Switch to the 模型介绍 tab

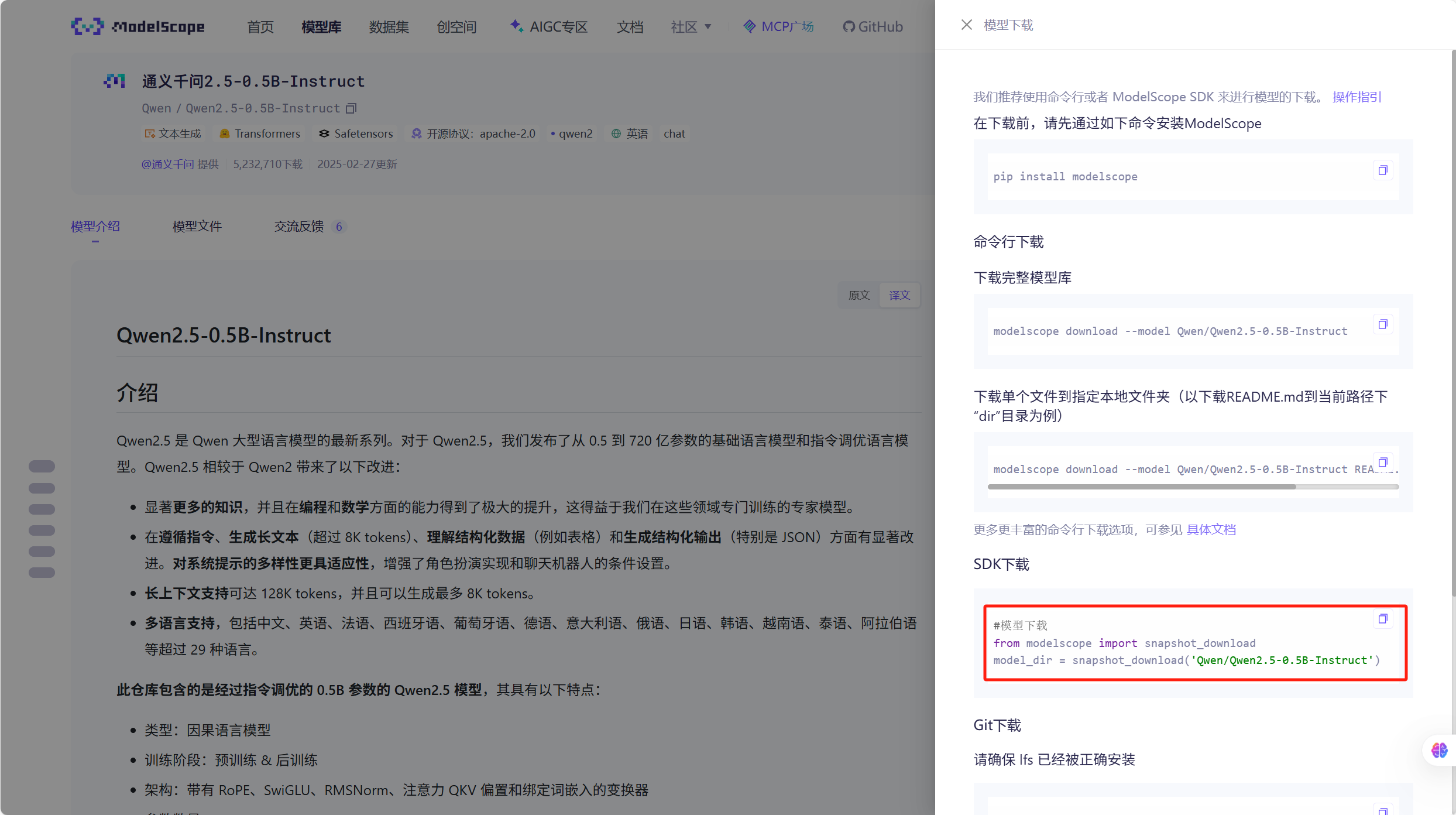pyautogui.click(x=95, y=227)
